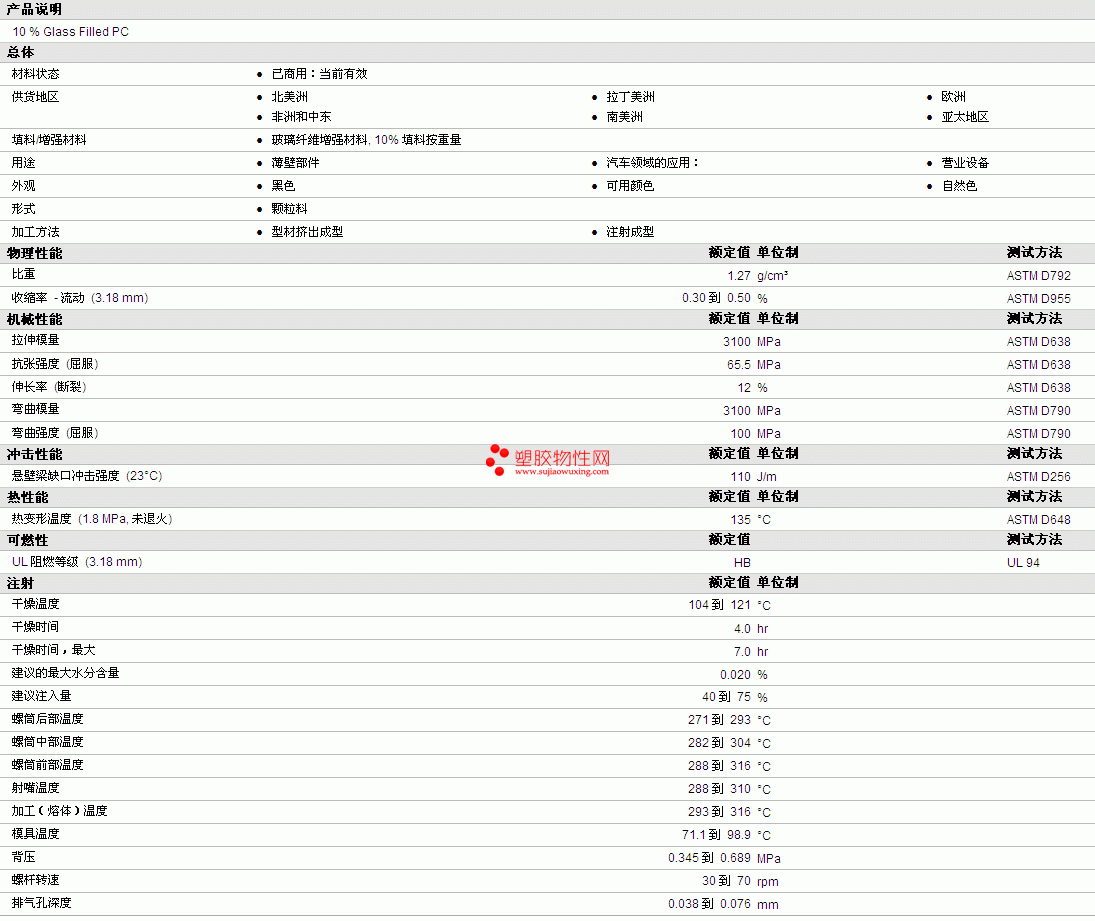1095x921 pixels.
Task: Click 抗张强度 value 65.5 MPa
Action: tap(754, 364)
